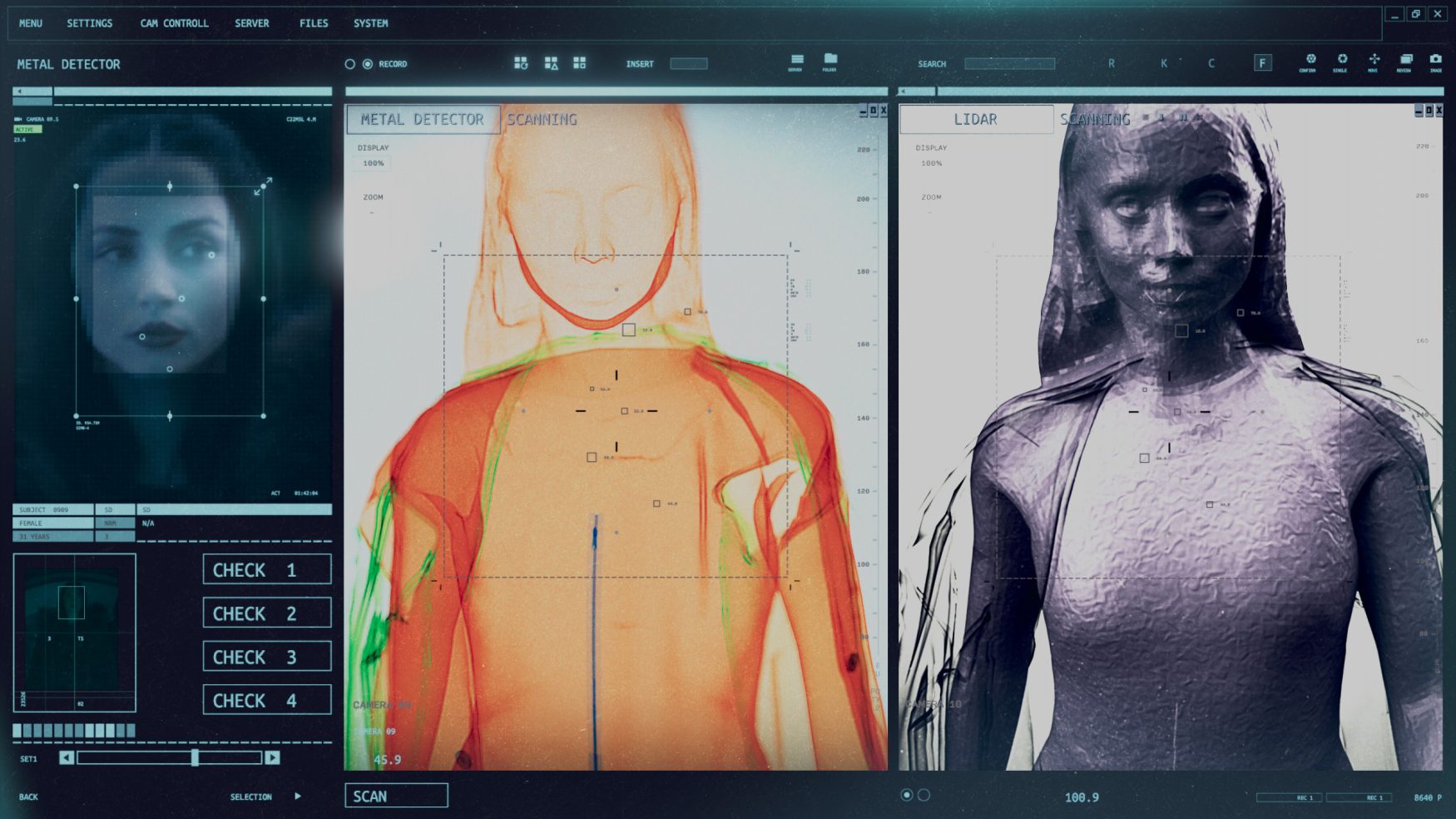The width and height of the screenshot is (1456, 819).
Task: Open the Review icon
Action: [x=1405, y=60]
